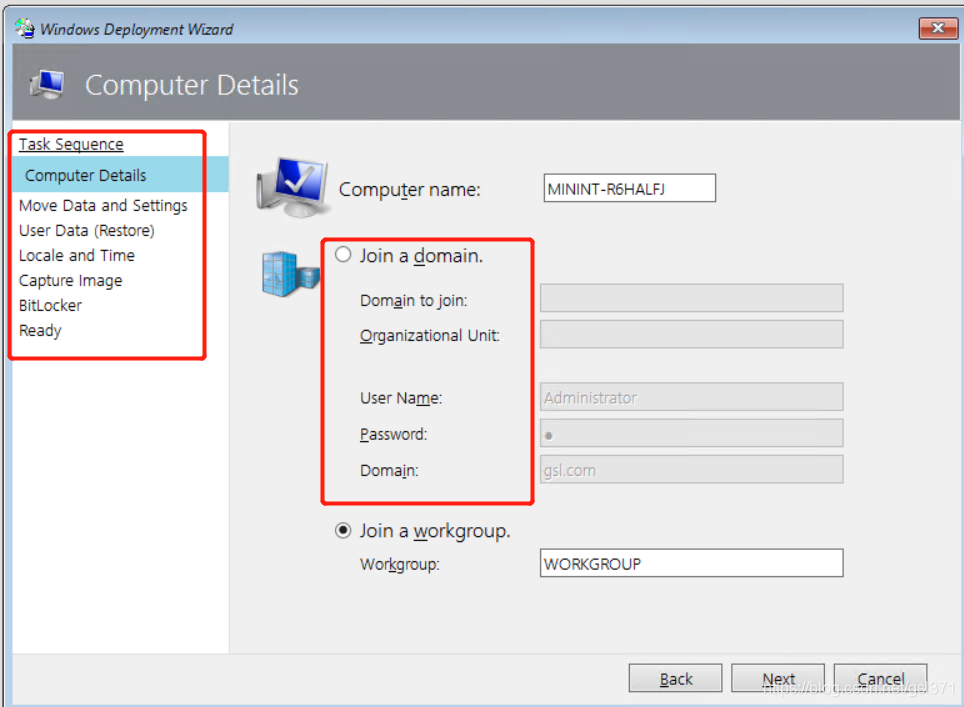Screen dimensions: 964x707
Task: Click the User Name field showing Administrator
Action: 692,397
